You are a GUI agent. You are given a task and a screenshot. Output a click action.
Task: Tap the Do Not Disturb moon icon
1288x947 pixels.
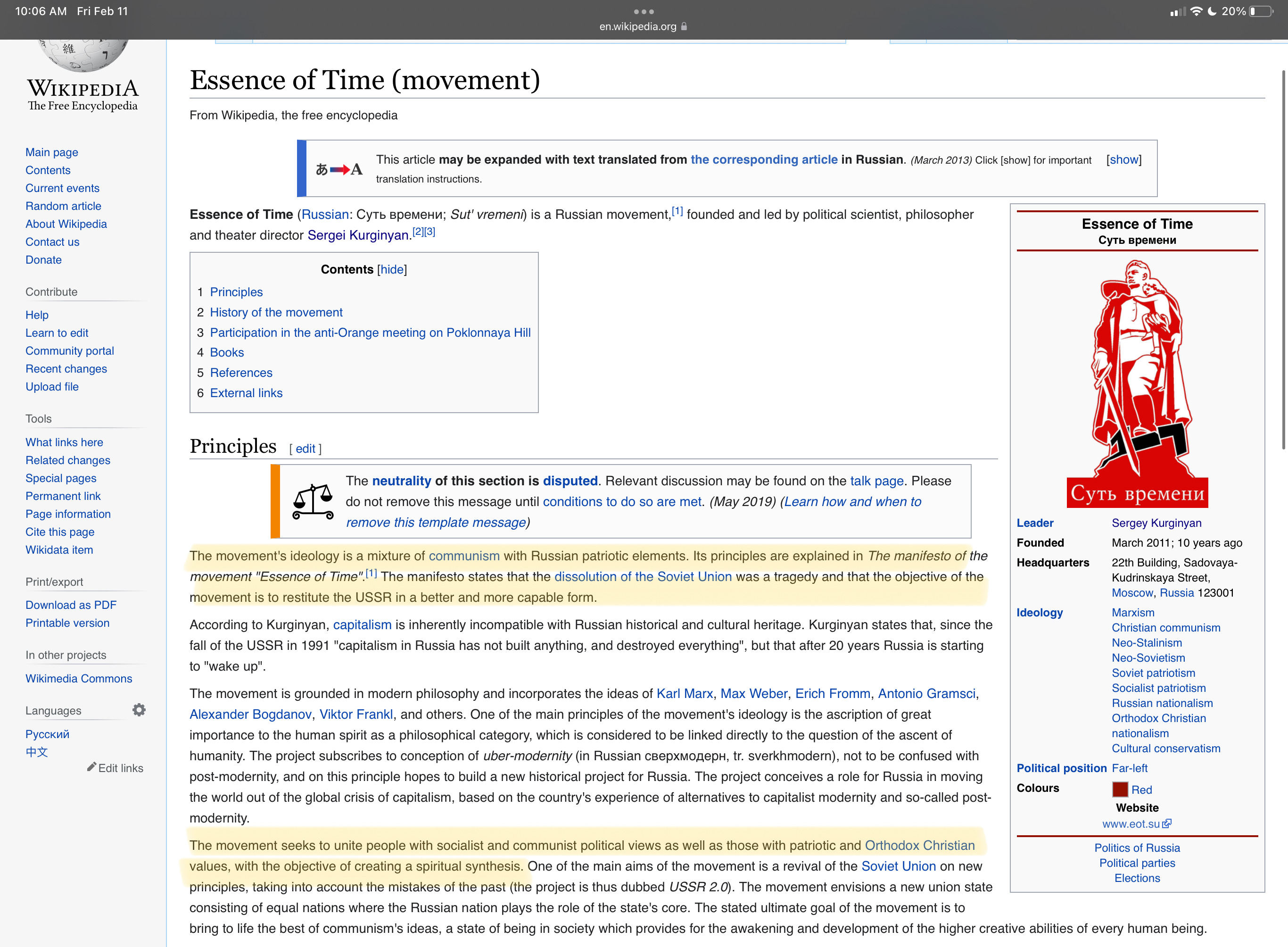click(x=1212, y=11)
